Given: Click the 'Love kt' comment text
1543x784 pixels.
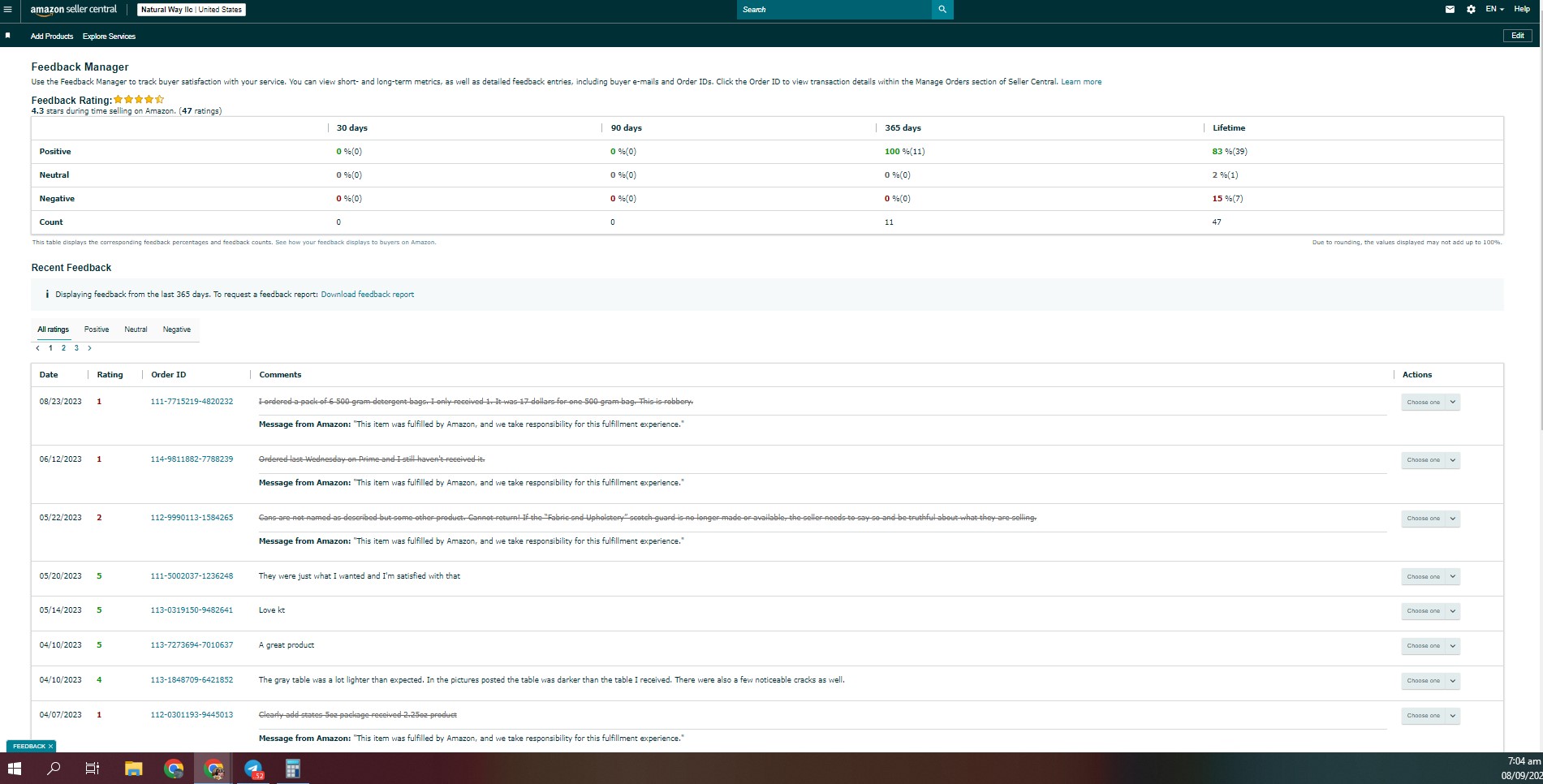Looking at the screenshot, I should (x=272, y=610).
